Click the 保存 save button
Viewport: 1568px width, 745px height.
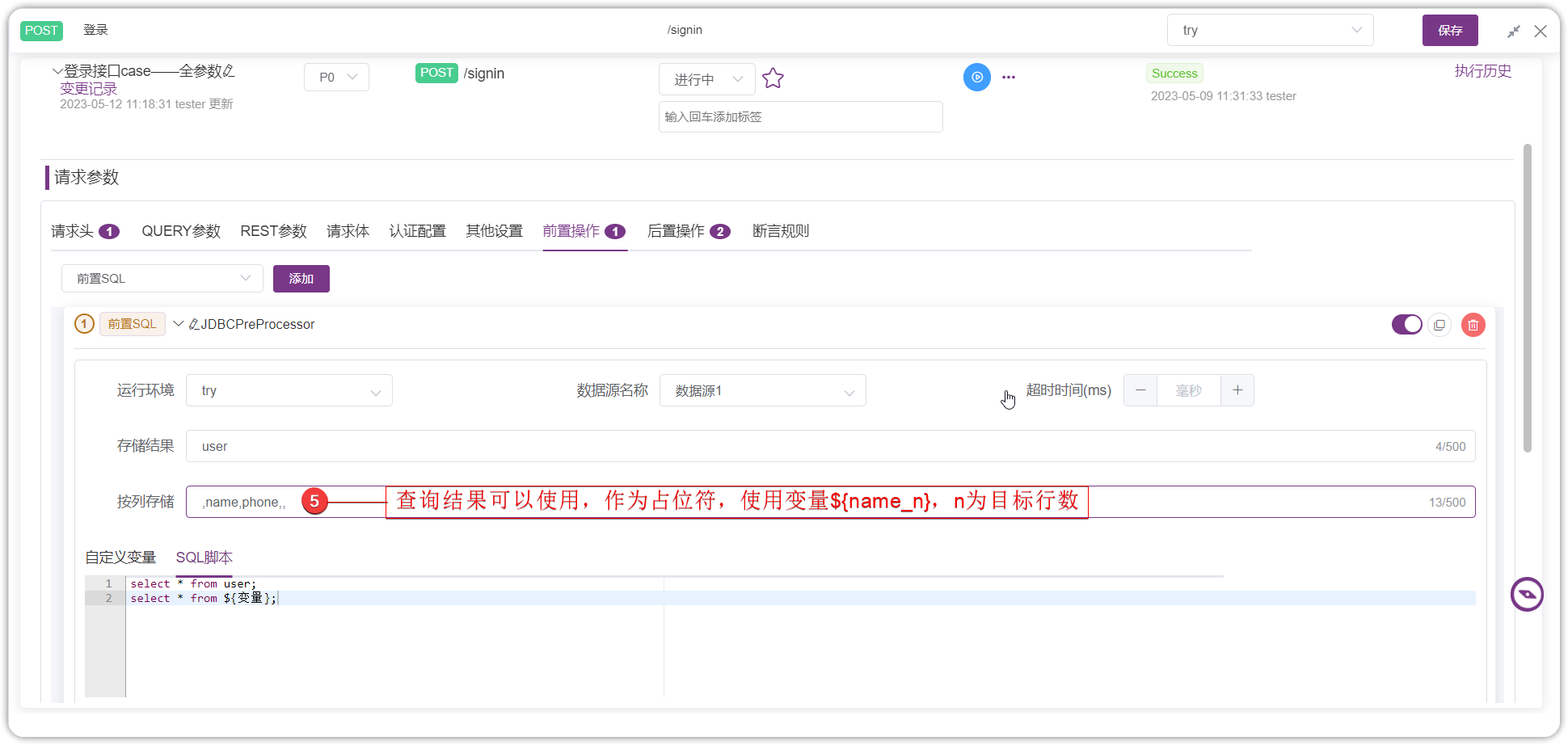1450,30
